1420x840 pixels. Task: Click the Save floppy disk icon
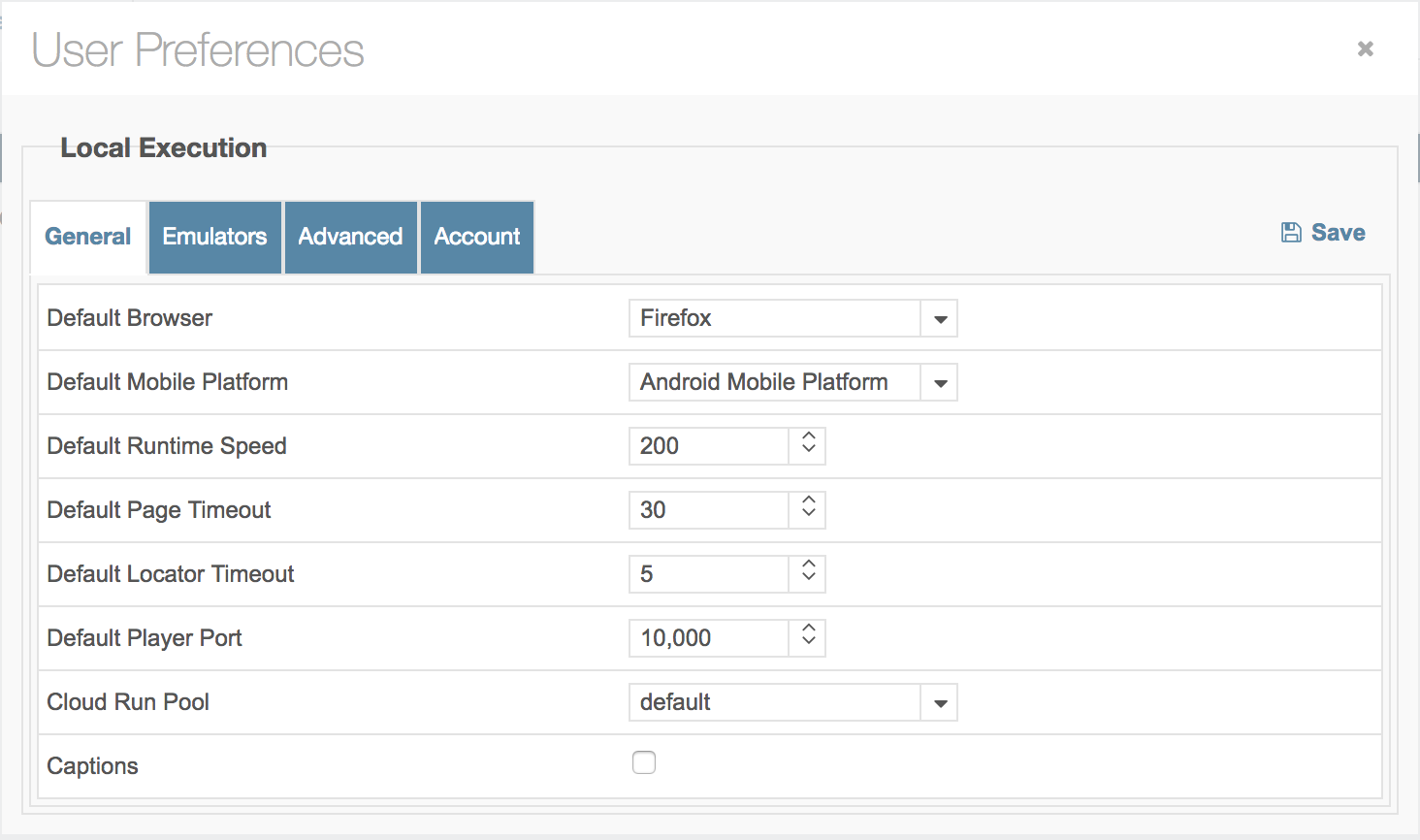tap(1291, 233)
